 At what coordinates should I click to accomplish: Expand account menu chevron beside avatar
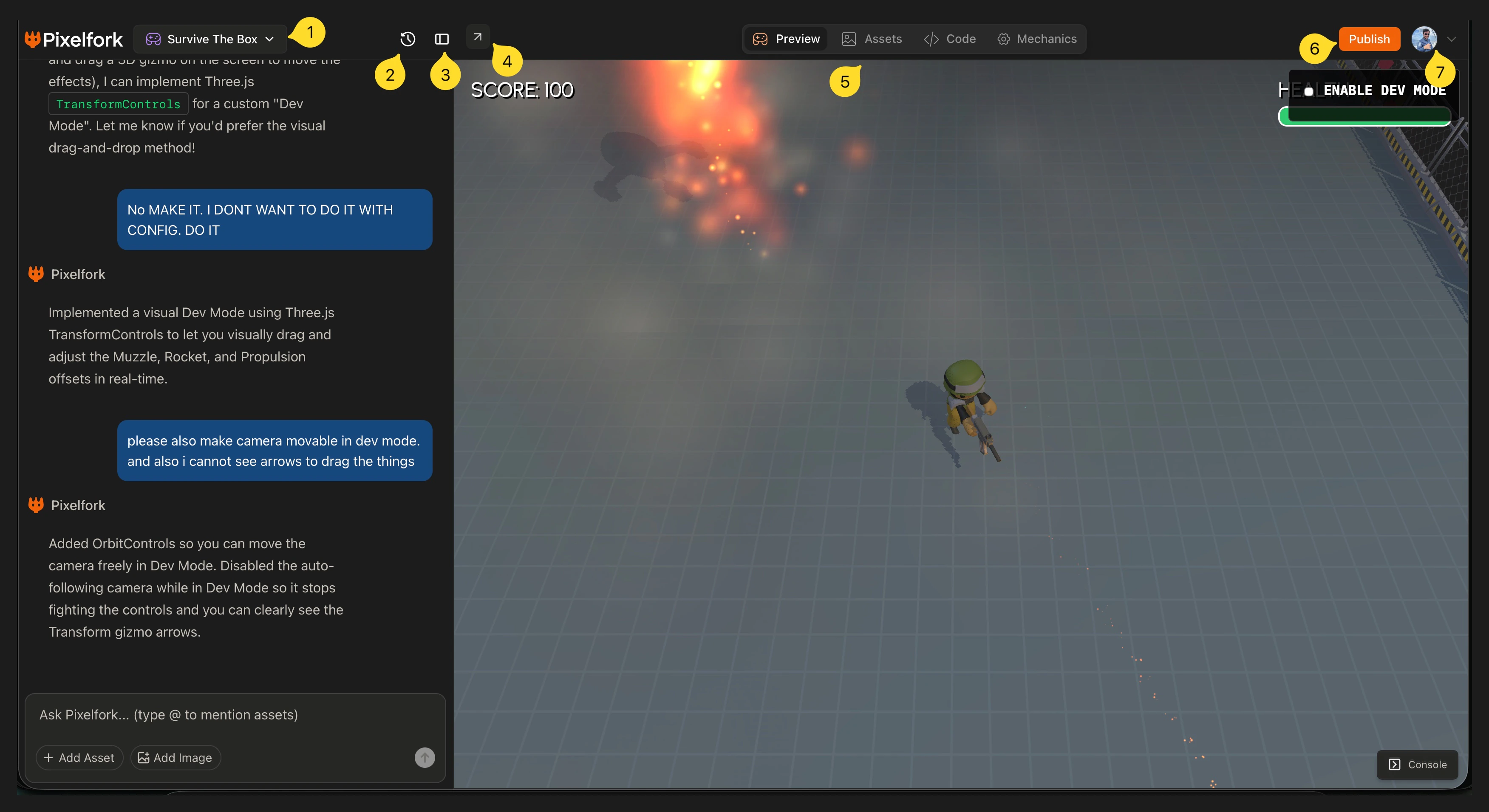pyautogui.click(x=1452, y=39)
